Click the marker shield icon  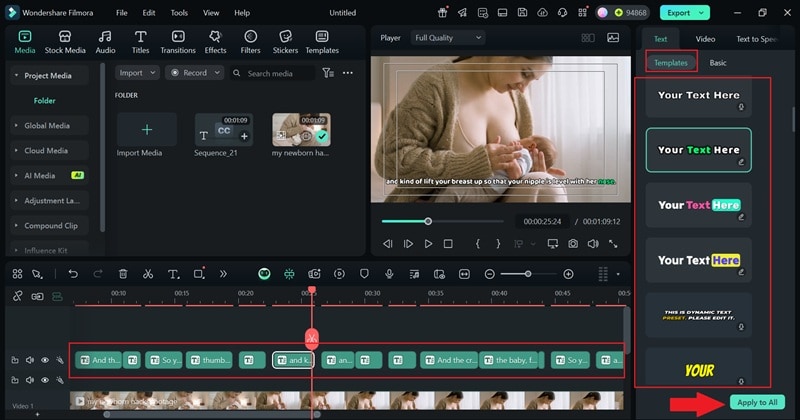point(364,274)
